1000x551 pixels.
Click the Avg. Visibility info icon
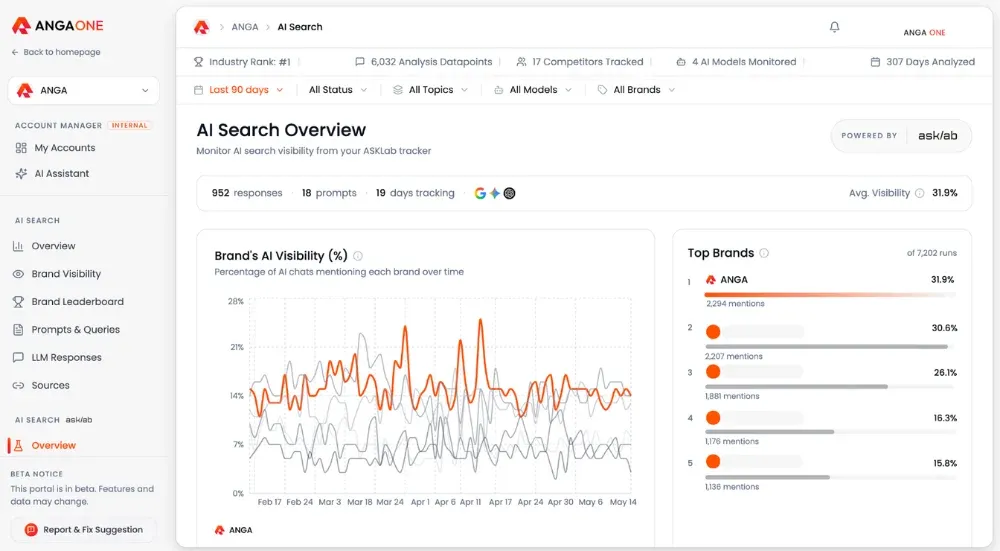point(920,193)
